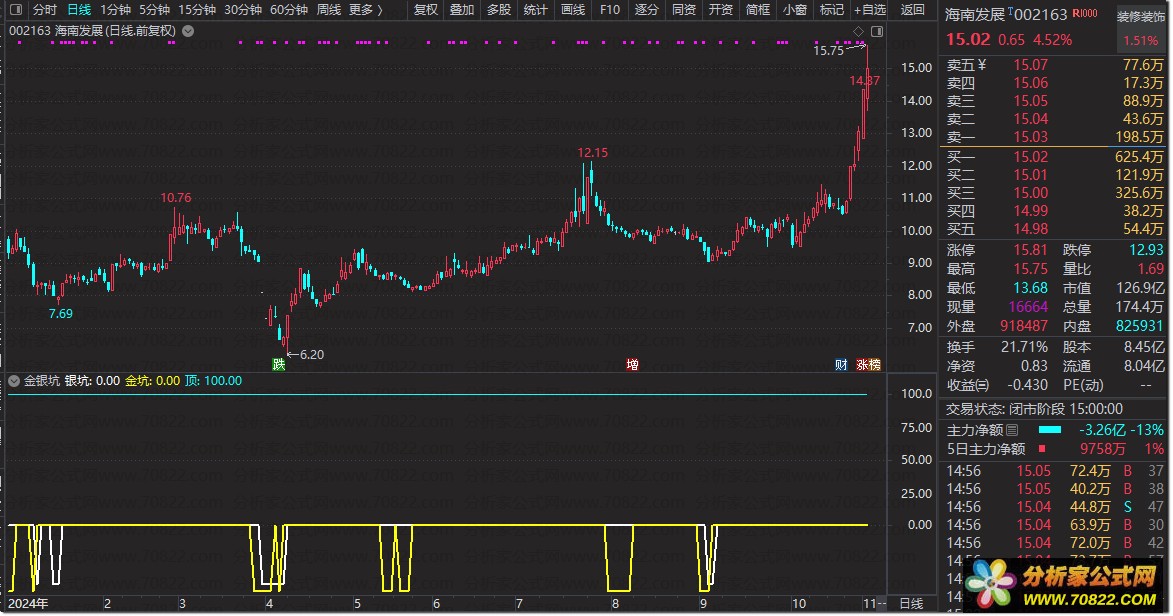Screen dimensions: 1173x616
Task: Click the 主力净额 detail icon
Action: tap(1012, 430)
